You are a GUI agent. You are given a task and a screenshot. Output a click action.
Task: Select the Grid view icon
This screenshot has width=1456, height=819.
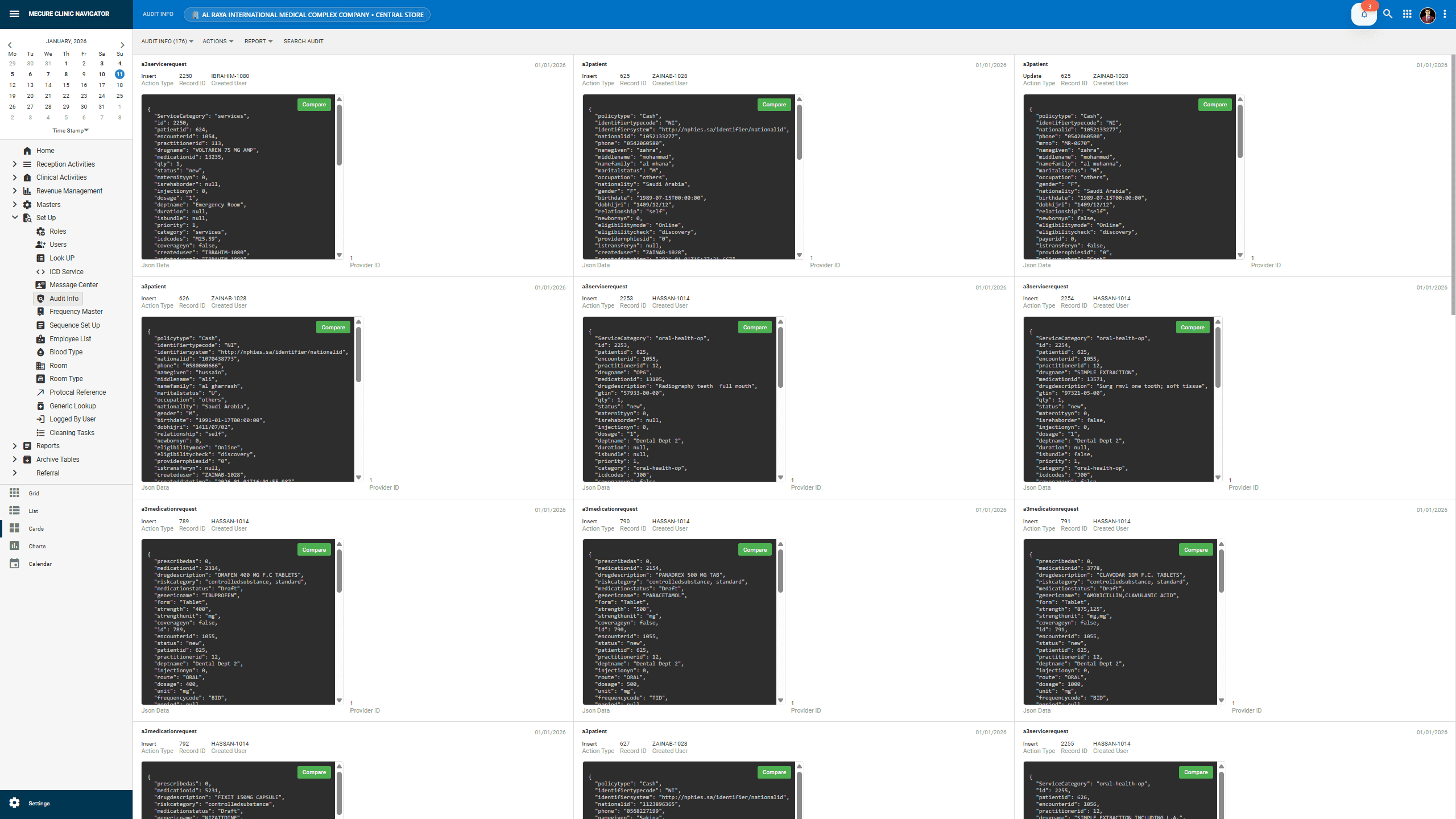click(15, 493)
